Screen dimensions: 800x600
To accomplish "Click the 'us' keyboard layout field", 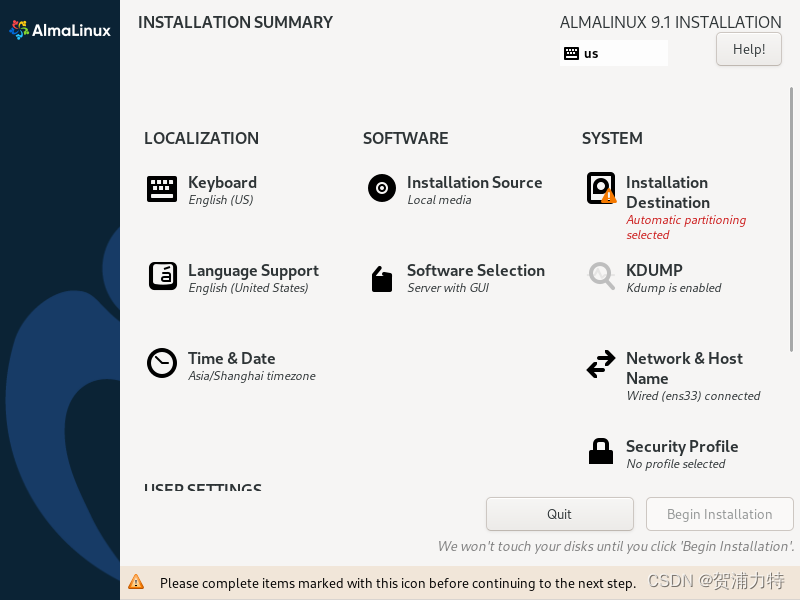I will 614,53.
